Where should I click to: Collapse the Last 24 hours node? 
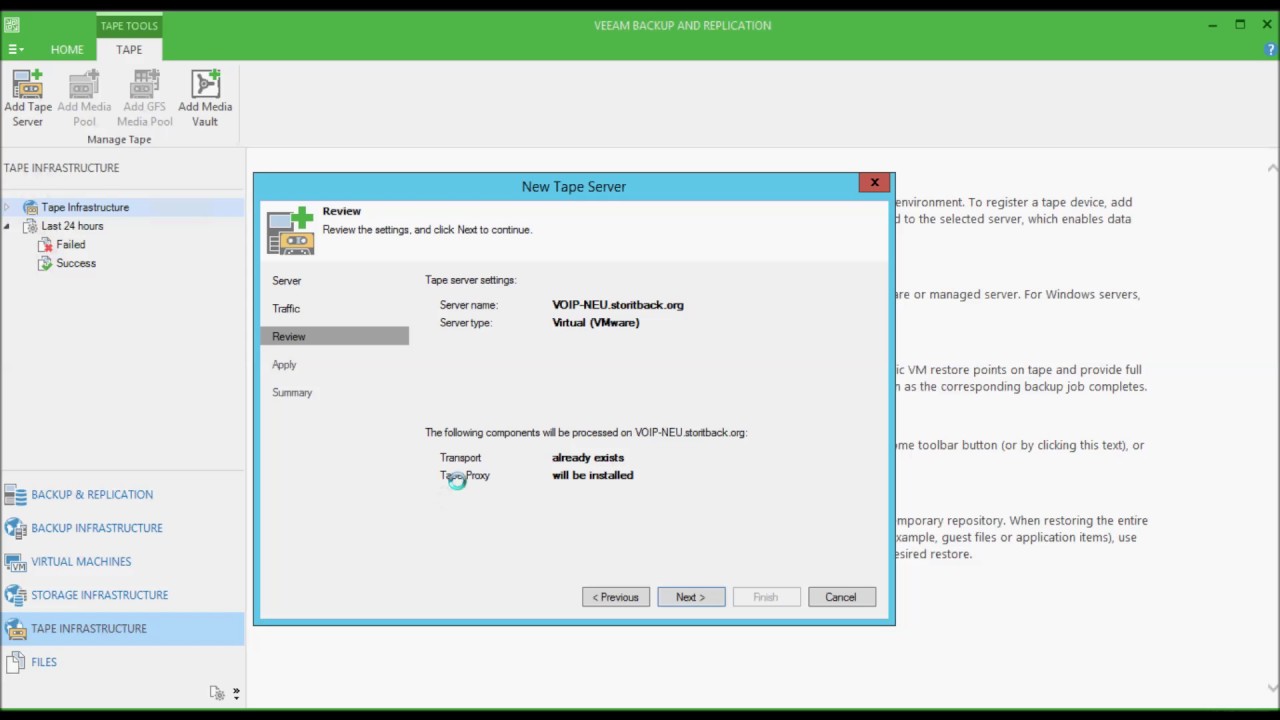[7, 226]
